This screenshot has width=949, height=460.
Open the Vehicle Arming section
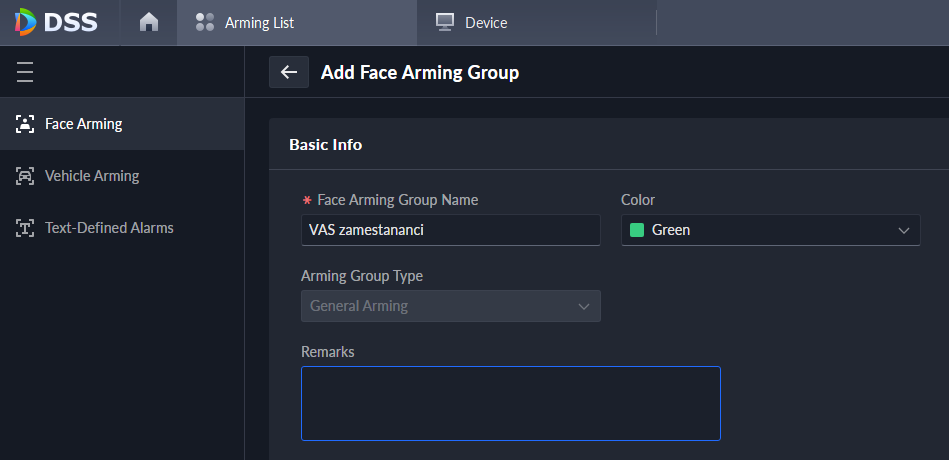click(x=122, y=176)
